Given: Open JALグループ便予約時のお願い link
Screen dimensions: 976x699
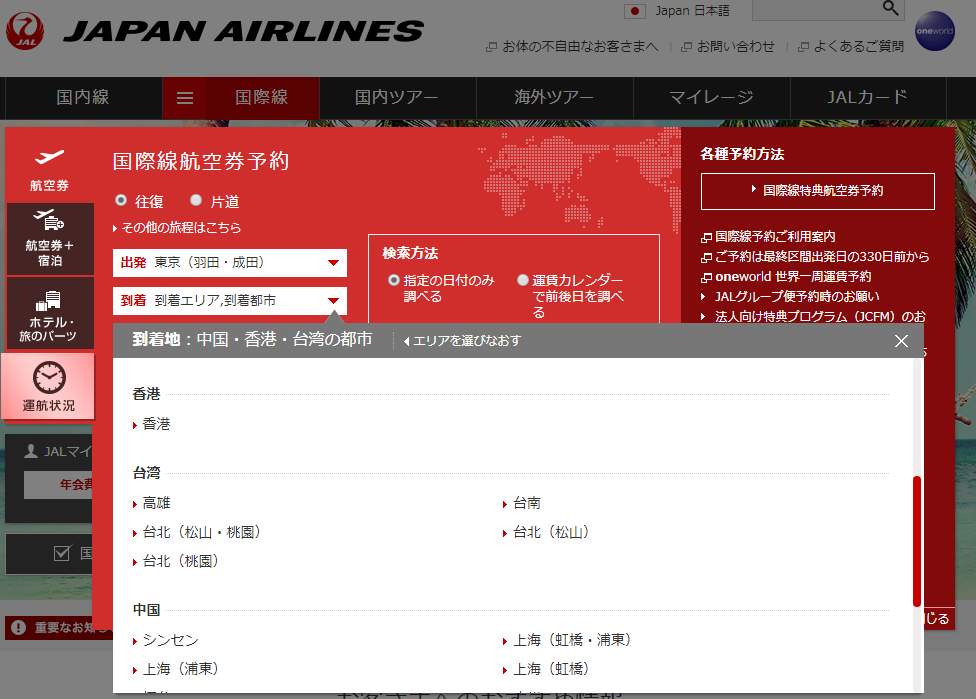Looking at the screenshot, I should [790, 296].
